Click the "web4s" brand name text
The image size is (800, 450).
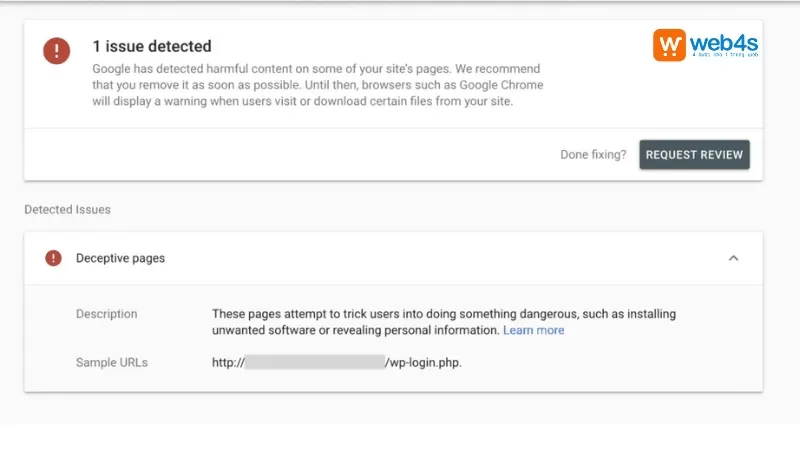(x=718, y=42)
